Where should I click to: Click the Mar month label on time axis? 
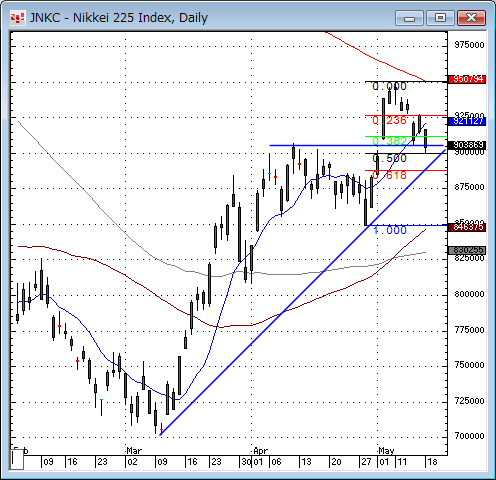click(x=134, y=451)
